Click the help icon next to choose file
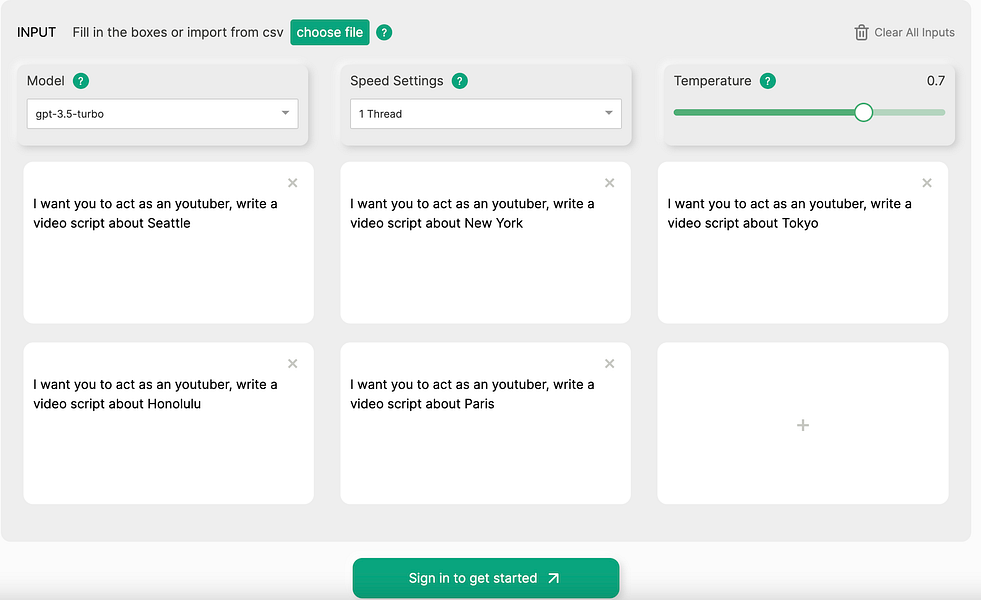This screenshot has height=600, width=981. [x=385, y=32]
